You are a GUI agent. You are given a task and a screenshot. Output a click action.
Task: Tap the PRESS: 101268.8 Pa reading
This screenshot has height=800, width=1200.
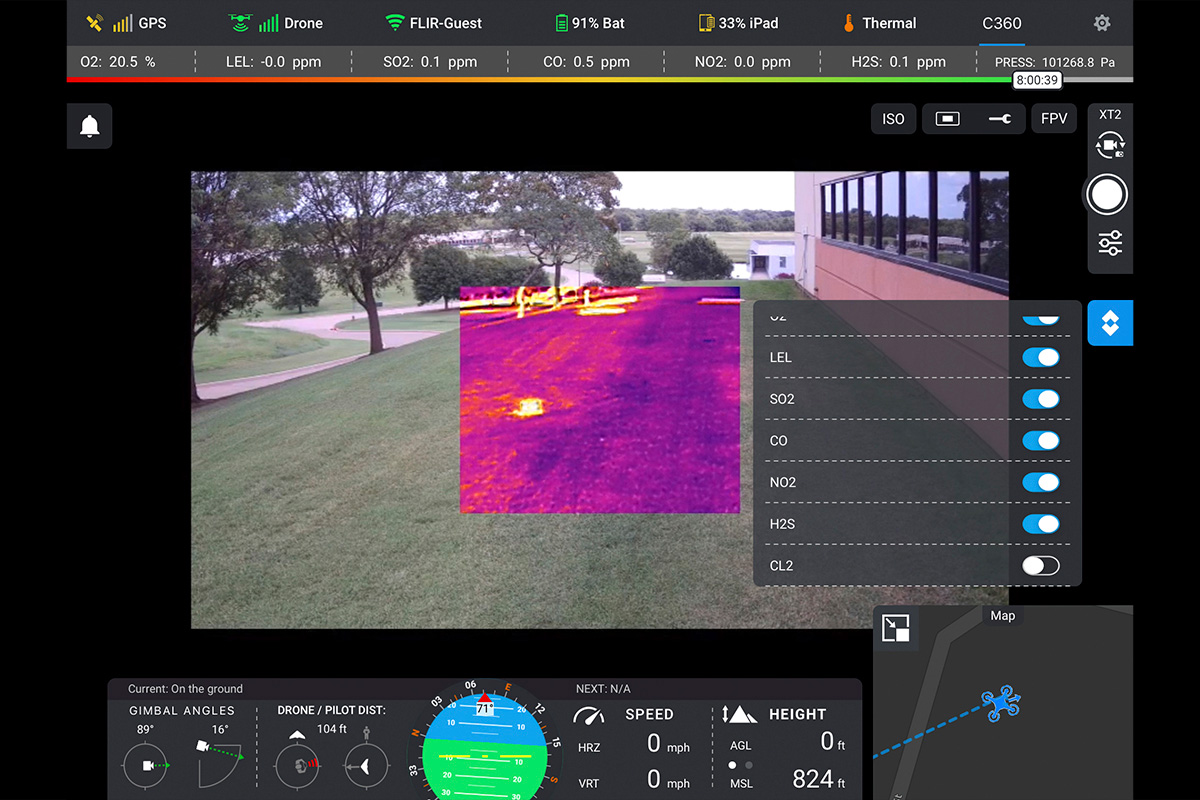[x=1055, y=62]
